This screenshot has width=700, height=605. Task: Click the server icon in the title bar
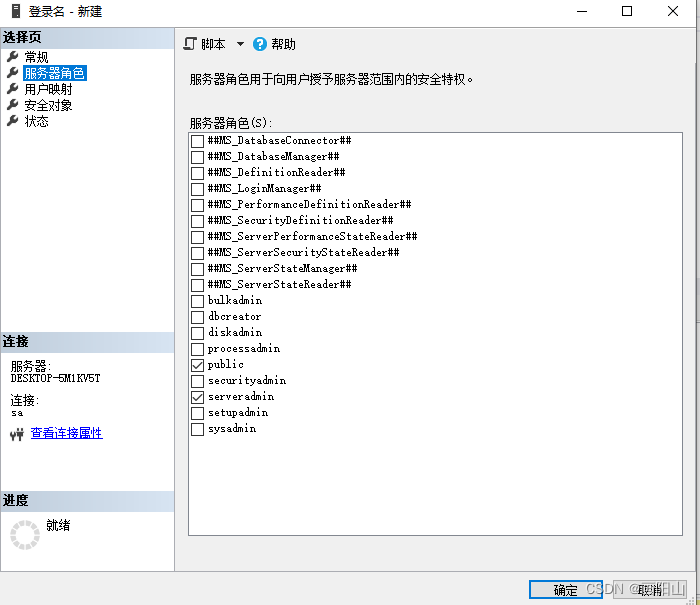[x=16, y=11]
